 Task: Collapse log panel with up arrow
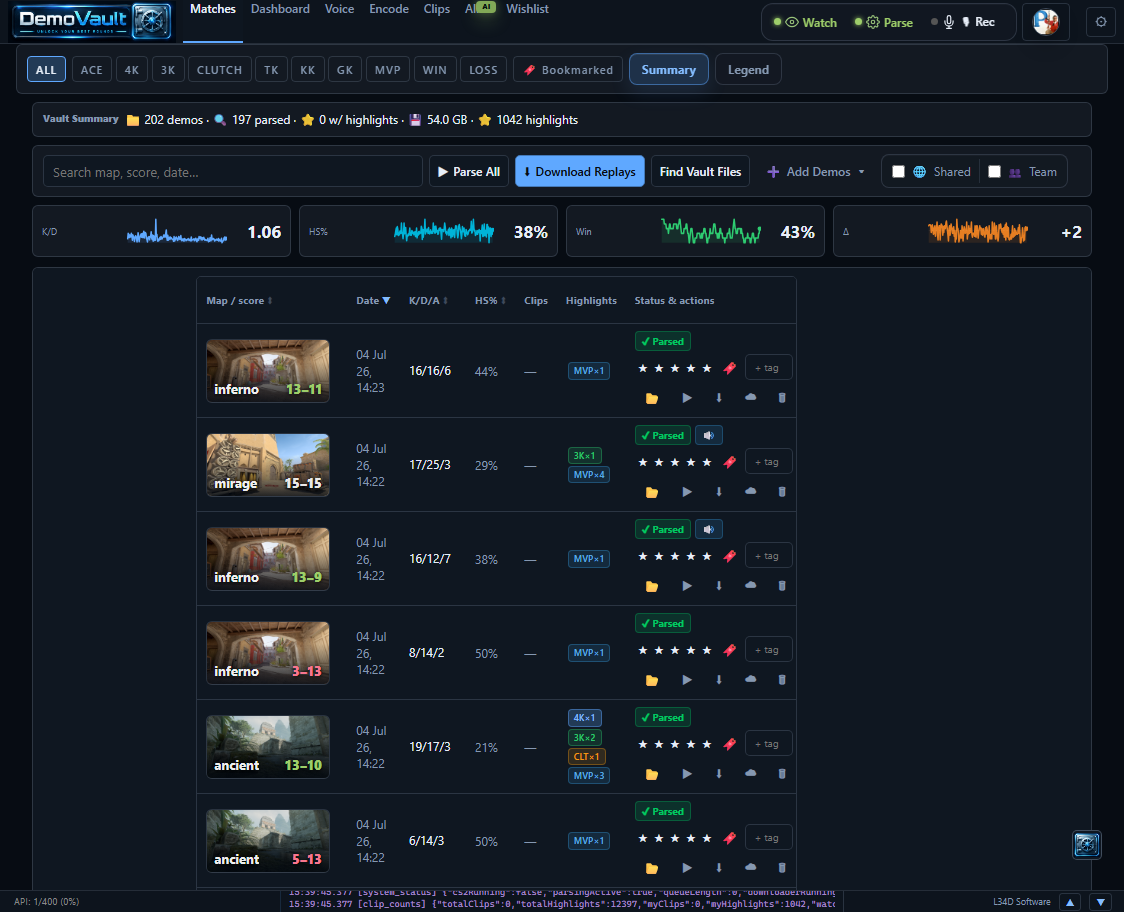[x=1070, y=902]
